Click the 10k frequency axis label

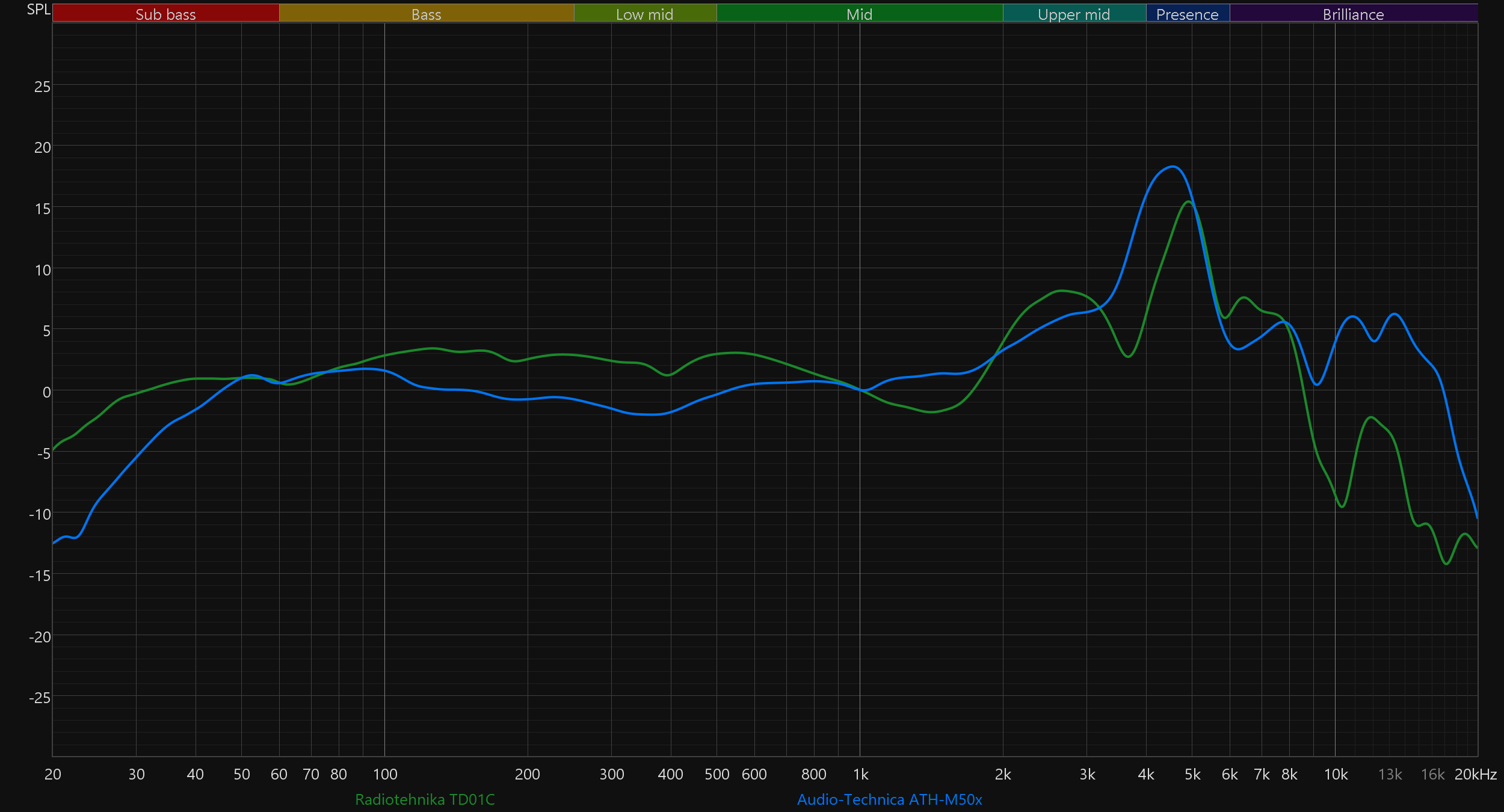coord(1336,775)
